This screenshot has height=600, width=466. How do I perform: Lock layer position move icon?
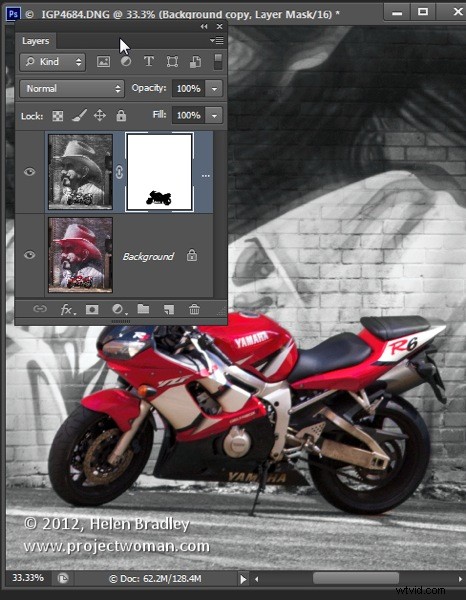(100, 116)
